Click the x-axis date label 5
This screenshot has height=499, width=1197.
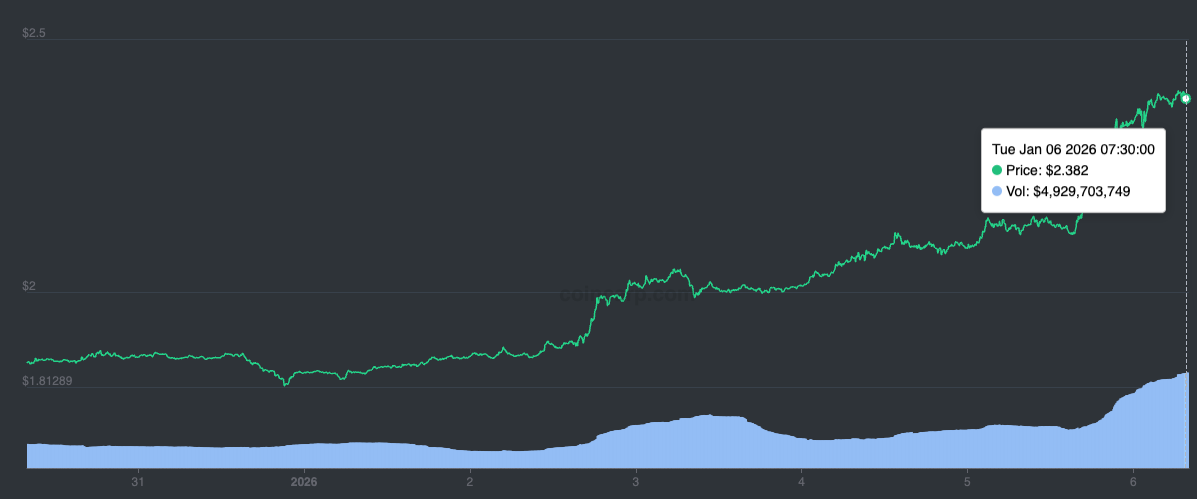[967, 482]
